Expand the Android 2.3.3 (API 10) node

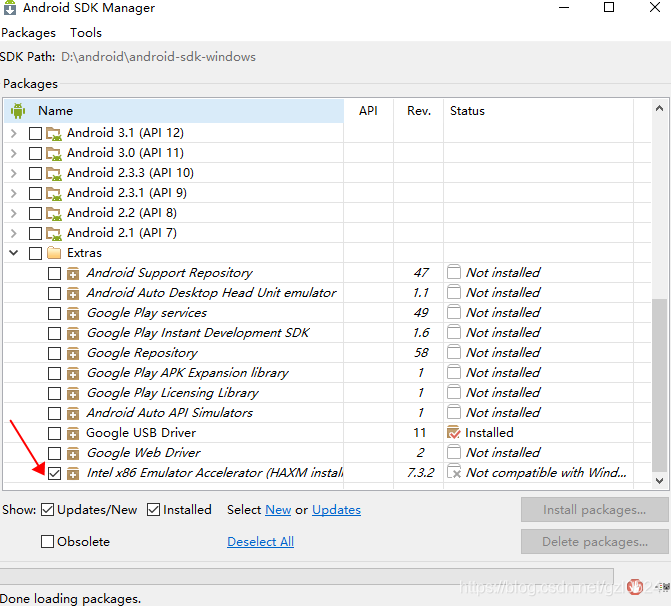tap(14, 173)
